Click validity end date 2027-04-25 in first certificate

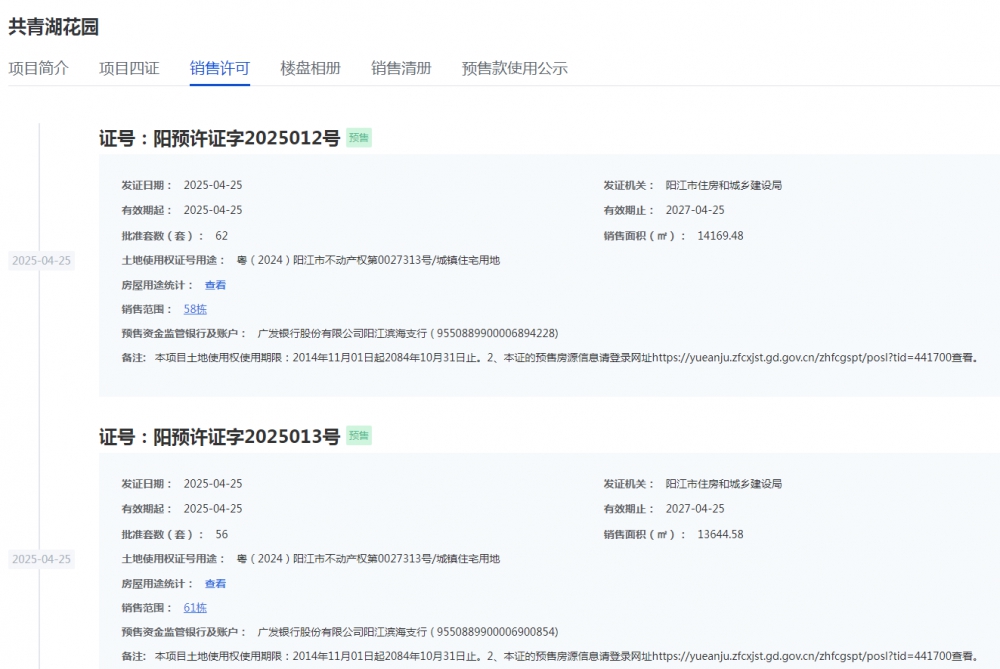695,210
